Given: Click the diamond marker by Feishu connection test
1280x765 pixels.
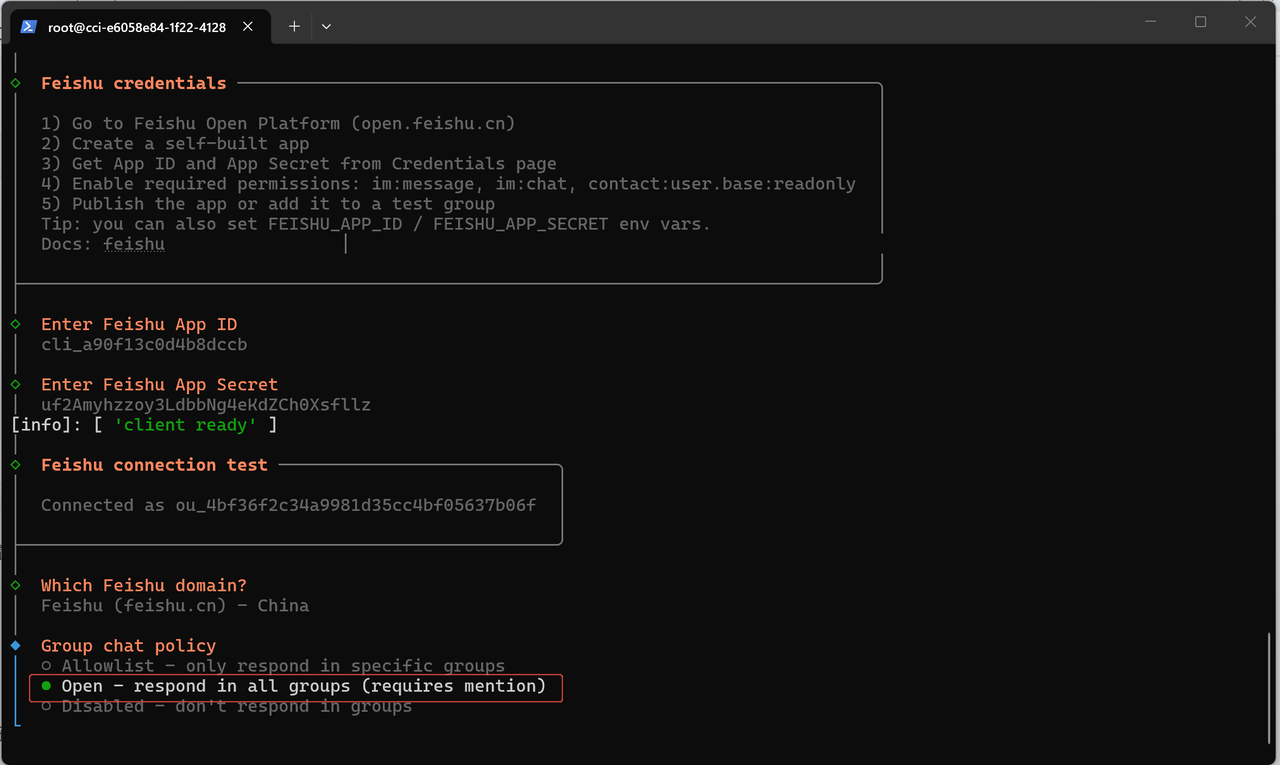Looking at the screenshot, I should pyautogui.click(x=15, y=465).
